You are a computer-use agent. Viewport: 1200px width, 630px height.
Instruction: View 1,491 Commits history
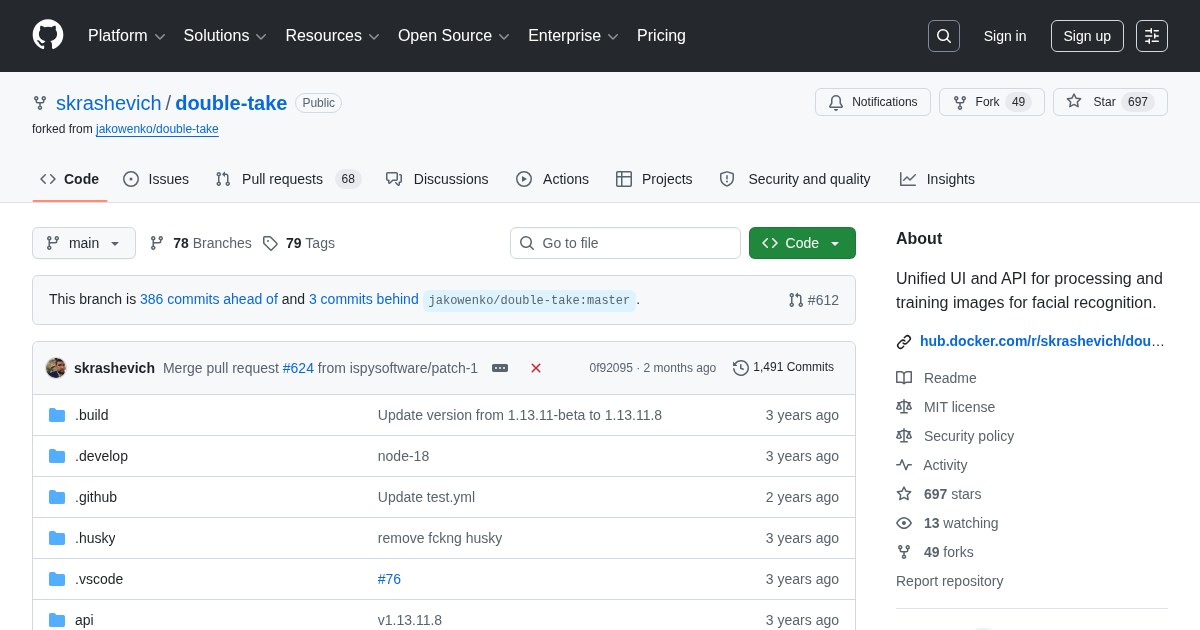pos(783,368)
